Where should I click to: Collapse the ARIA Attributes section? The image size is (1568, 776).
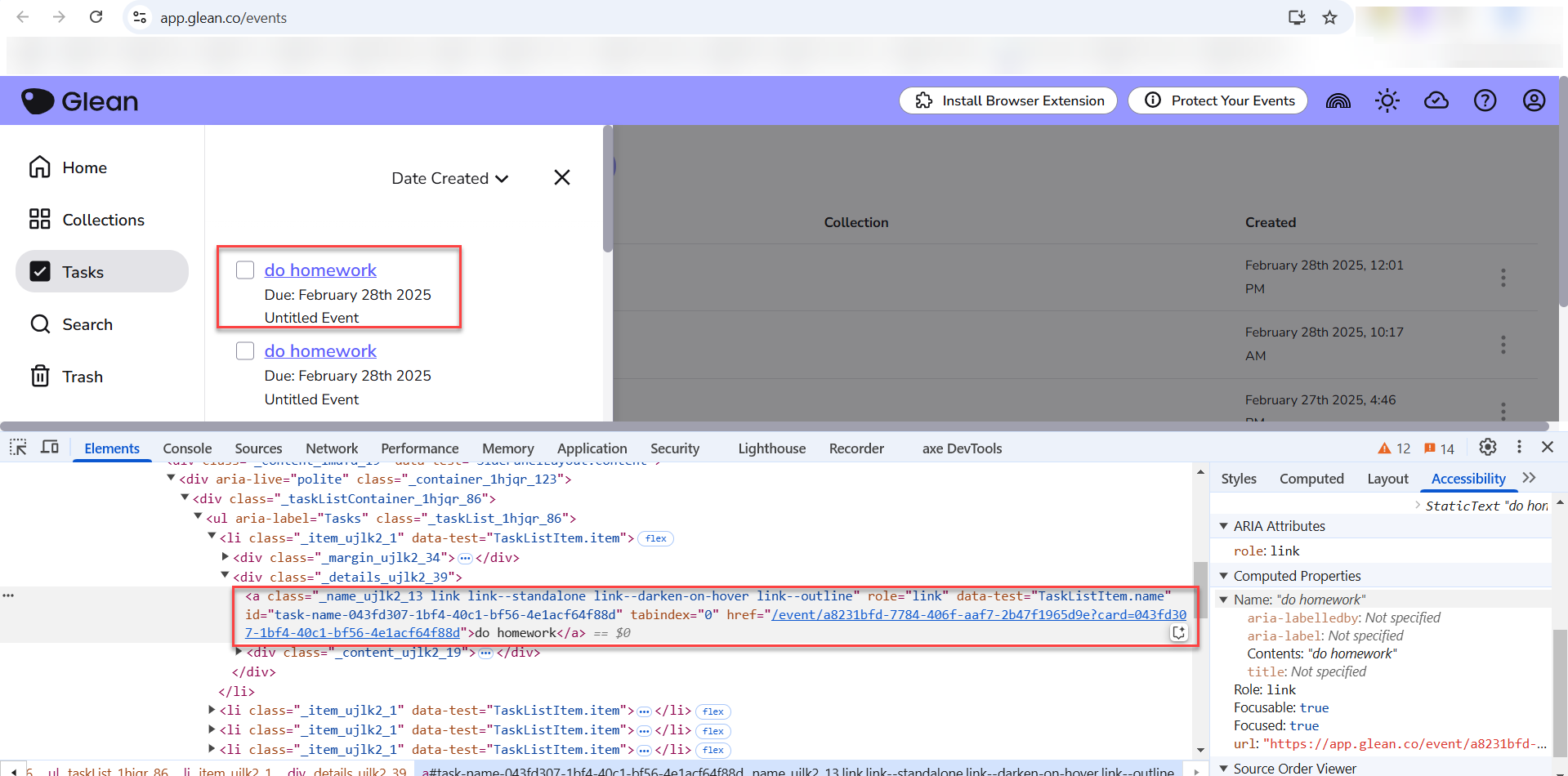click(x=1224, y=526)
